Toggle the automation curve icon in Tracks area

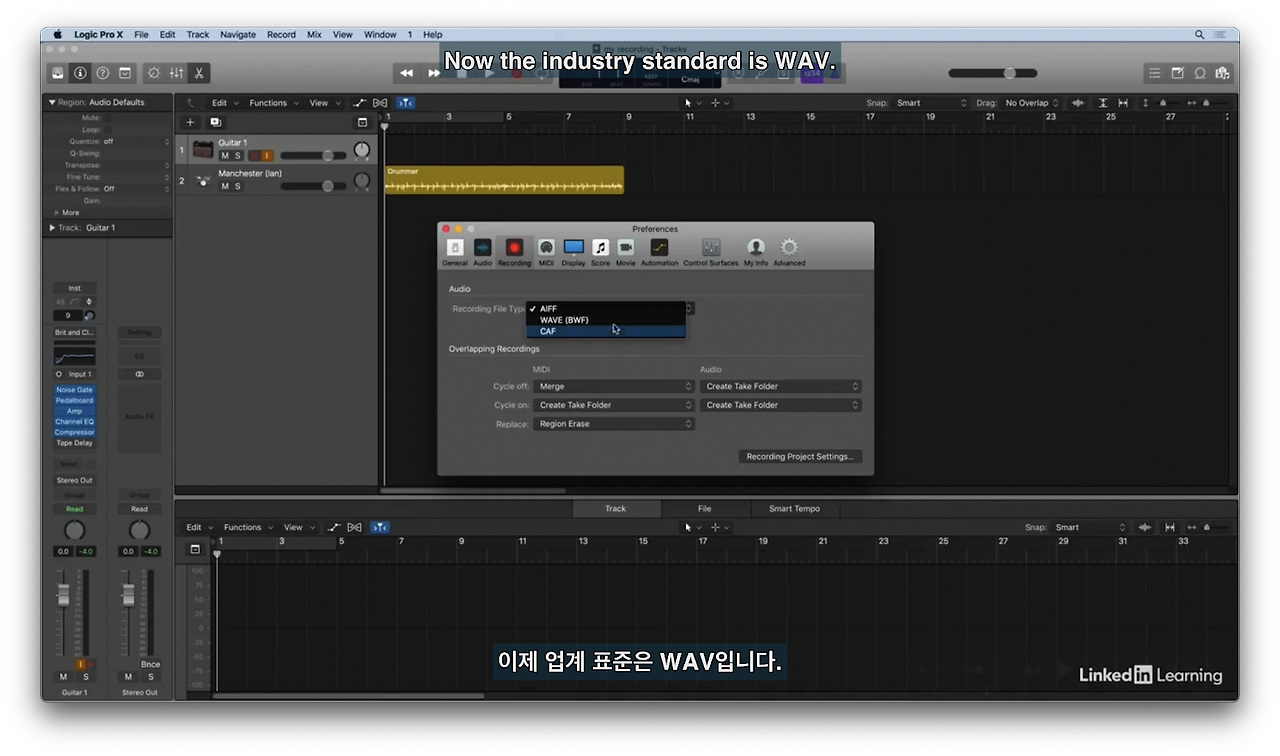(360, 103)
